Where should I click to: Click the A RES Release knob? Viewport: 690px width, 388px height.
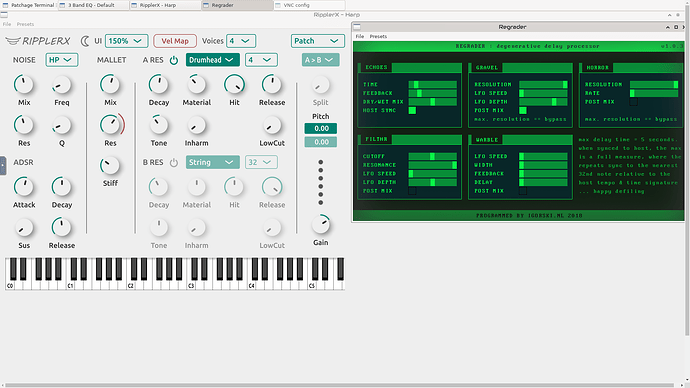pos(272,84)
